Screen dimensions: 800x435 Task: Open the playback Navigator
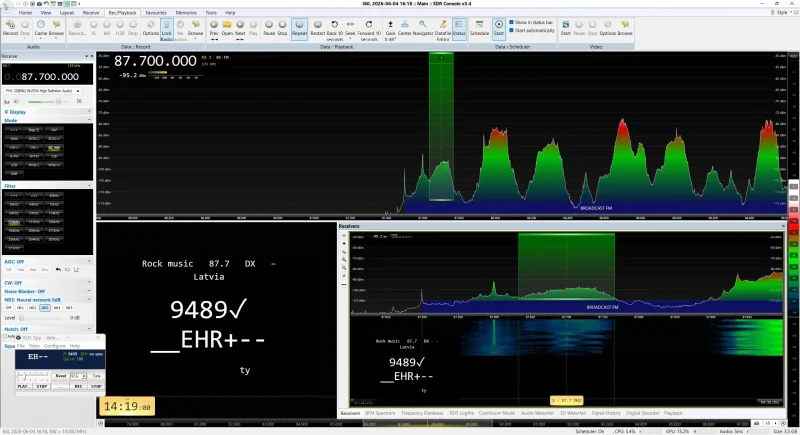423,28
